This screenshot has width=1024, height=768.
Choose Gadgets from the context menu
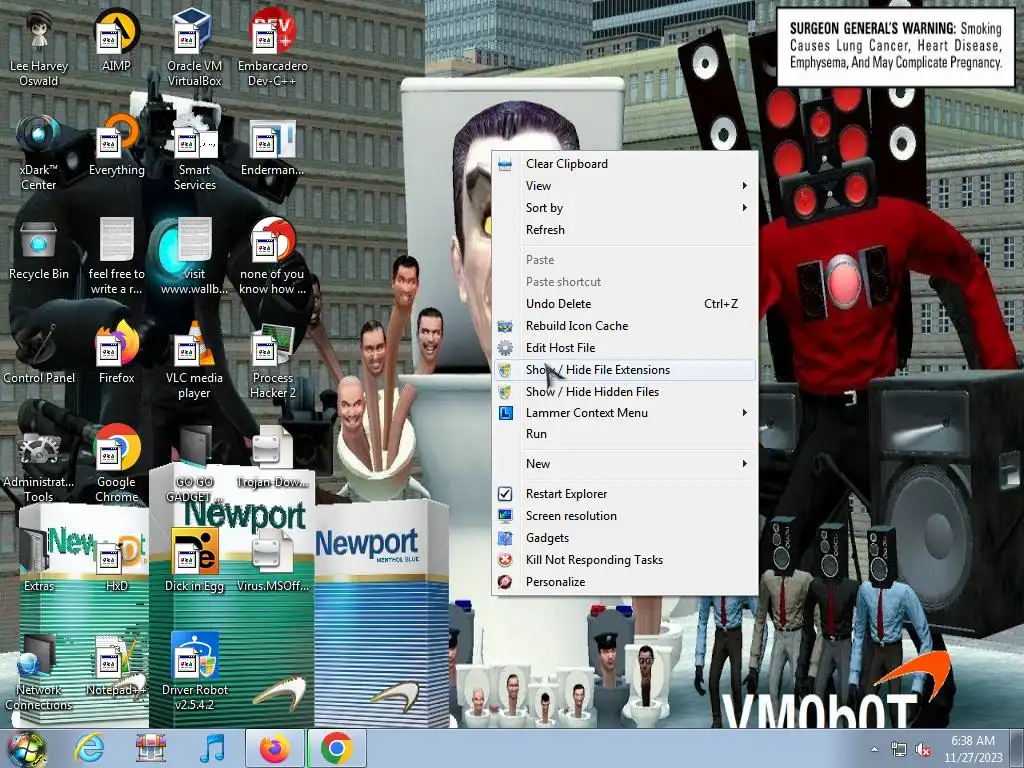pos(625,538)
